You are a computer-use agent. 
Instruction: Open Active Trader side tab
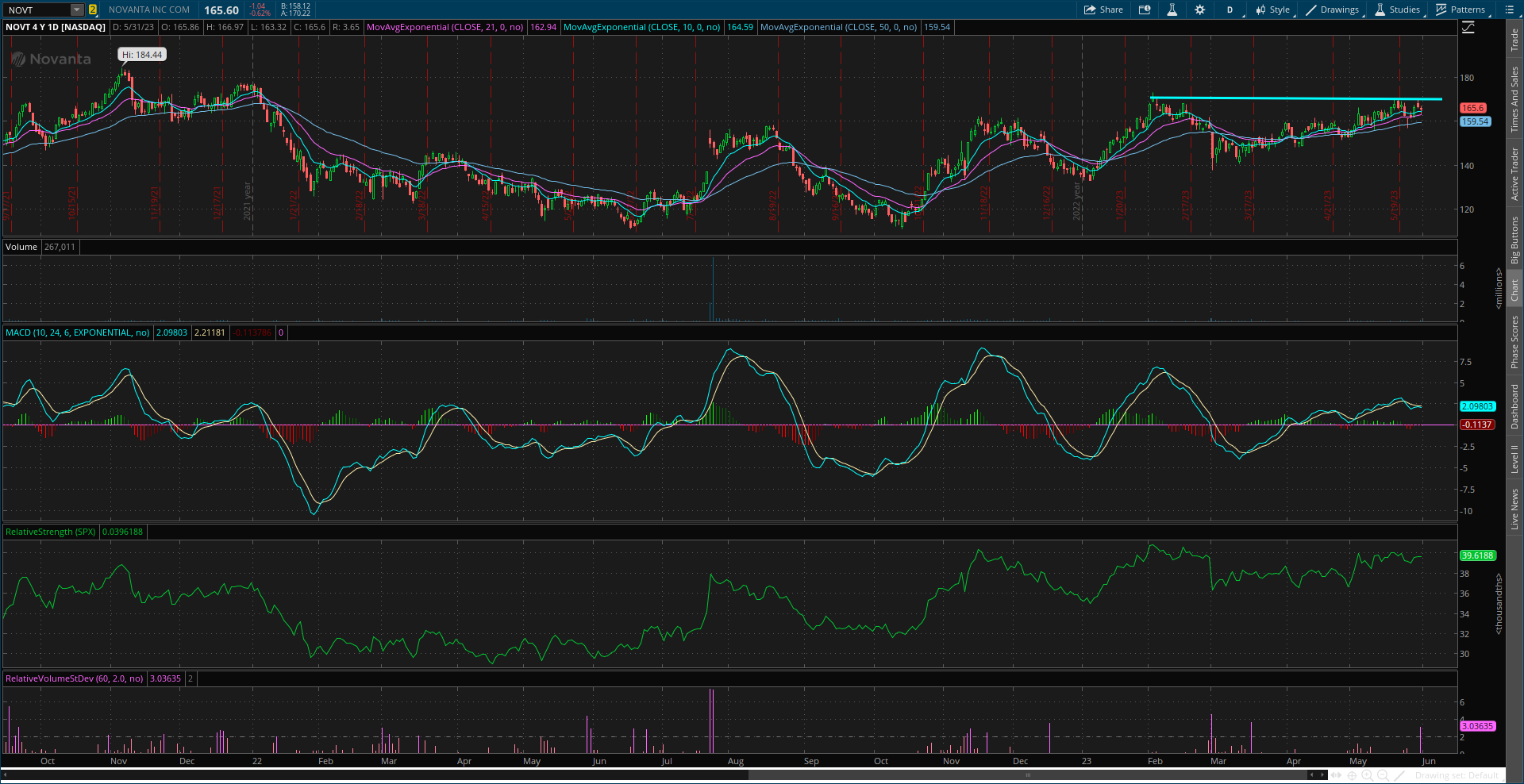(1514, 173)
